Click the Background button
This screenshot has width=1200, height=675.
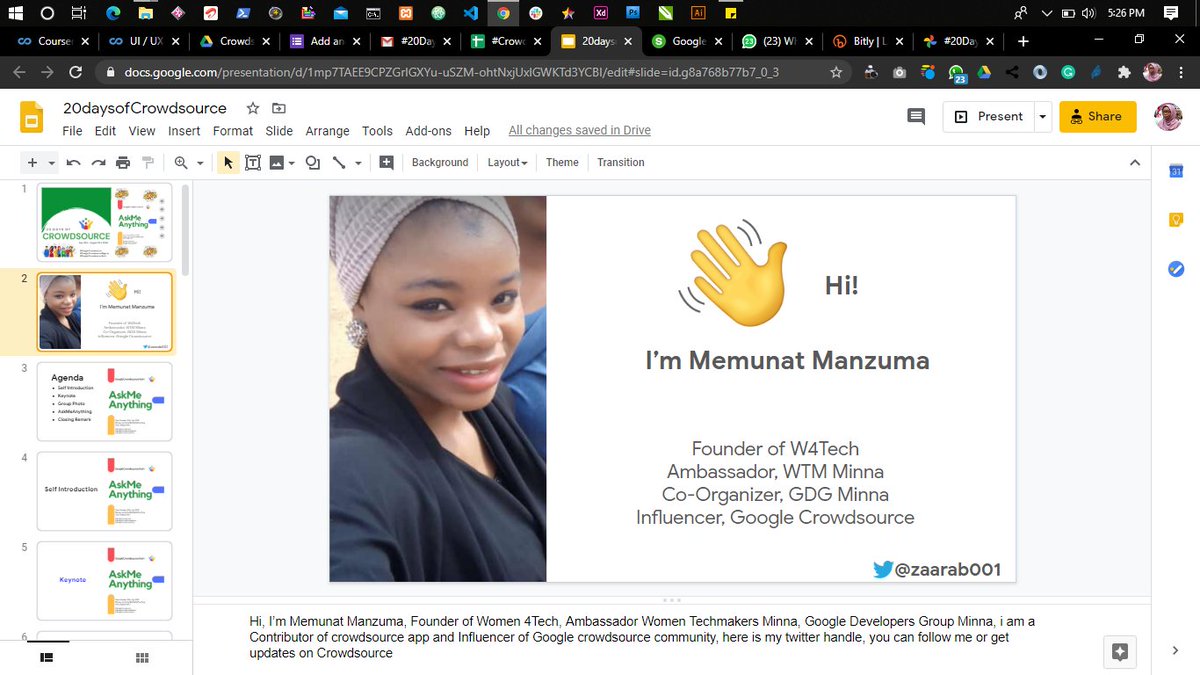440,162
